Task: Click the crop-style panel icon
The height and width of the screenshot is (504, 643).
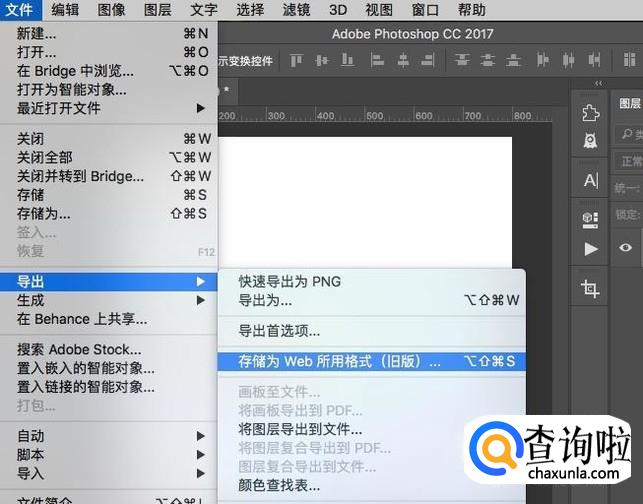Action: [x=590, y=289]
